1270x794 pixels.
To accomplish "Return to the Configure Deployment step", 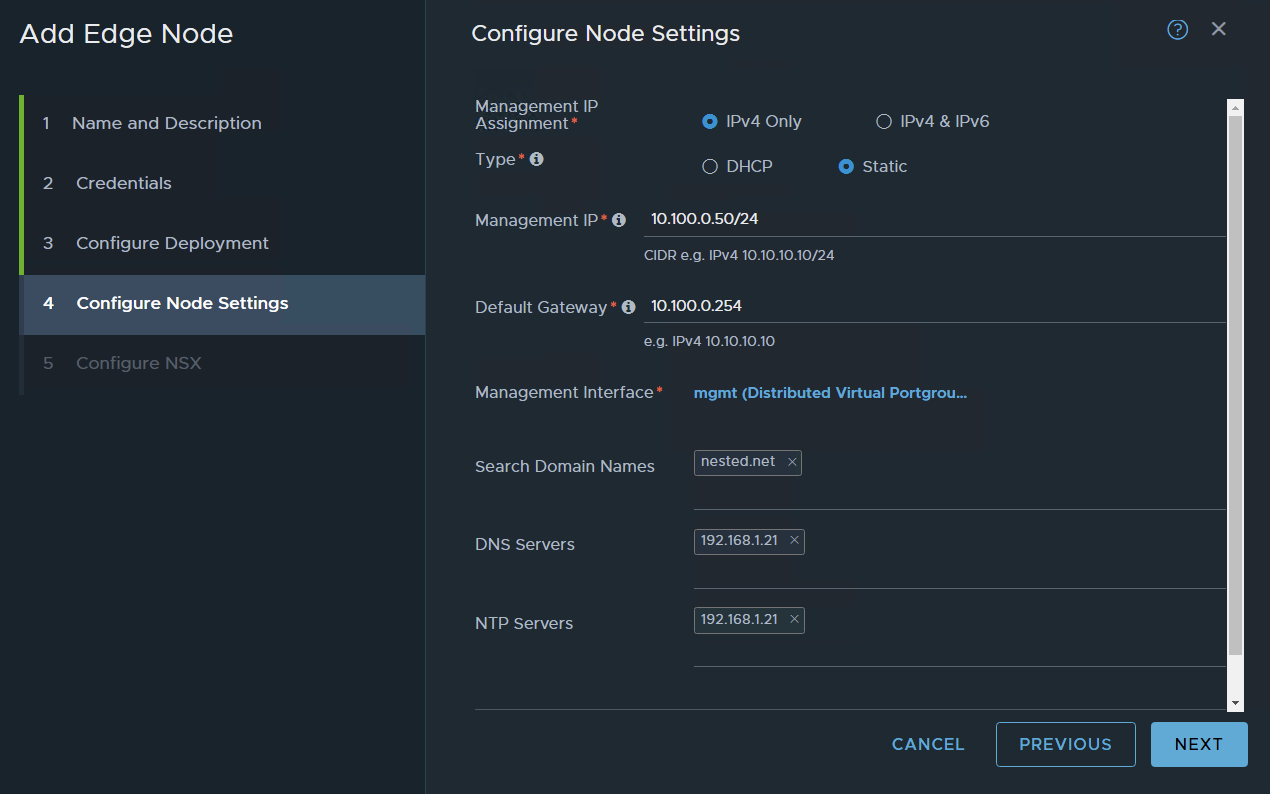I will (x=170, y=243).
